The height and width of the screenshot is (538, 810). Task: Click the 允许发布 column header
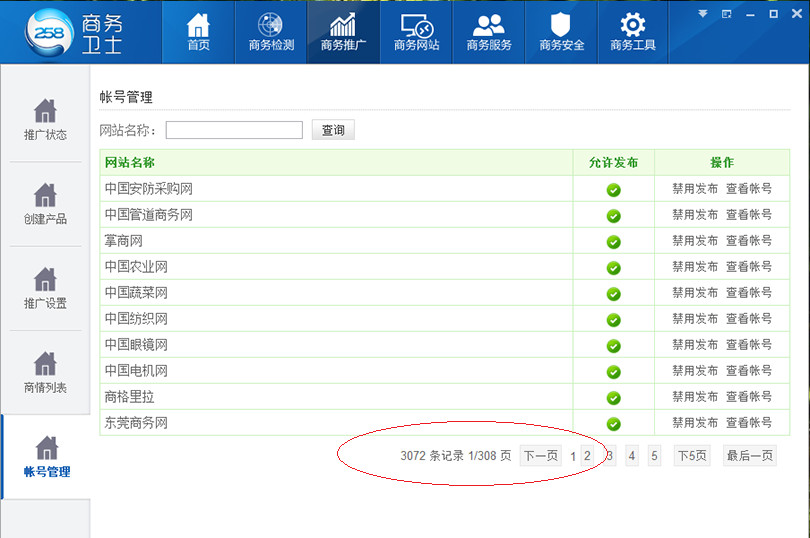(x=614, y=162)
